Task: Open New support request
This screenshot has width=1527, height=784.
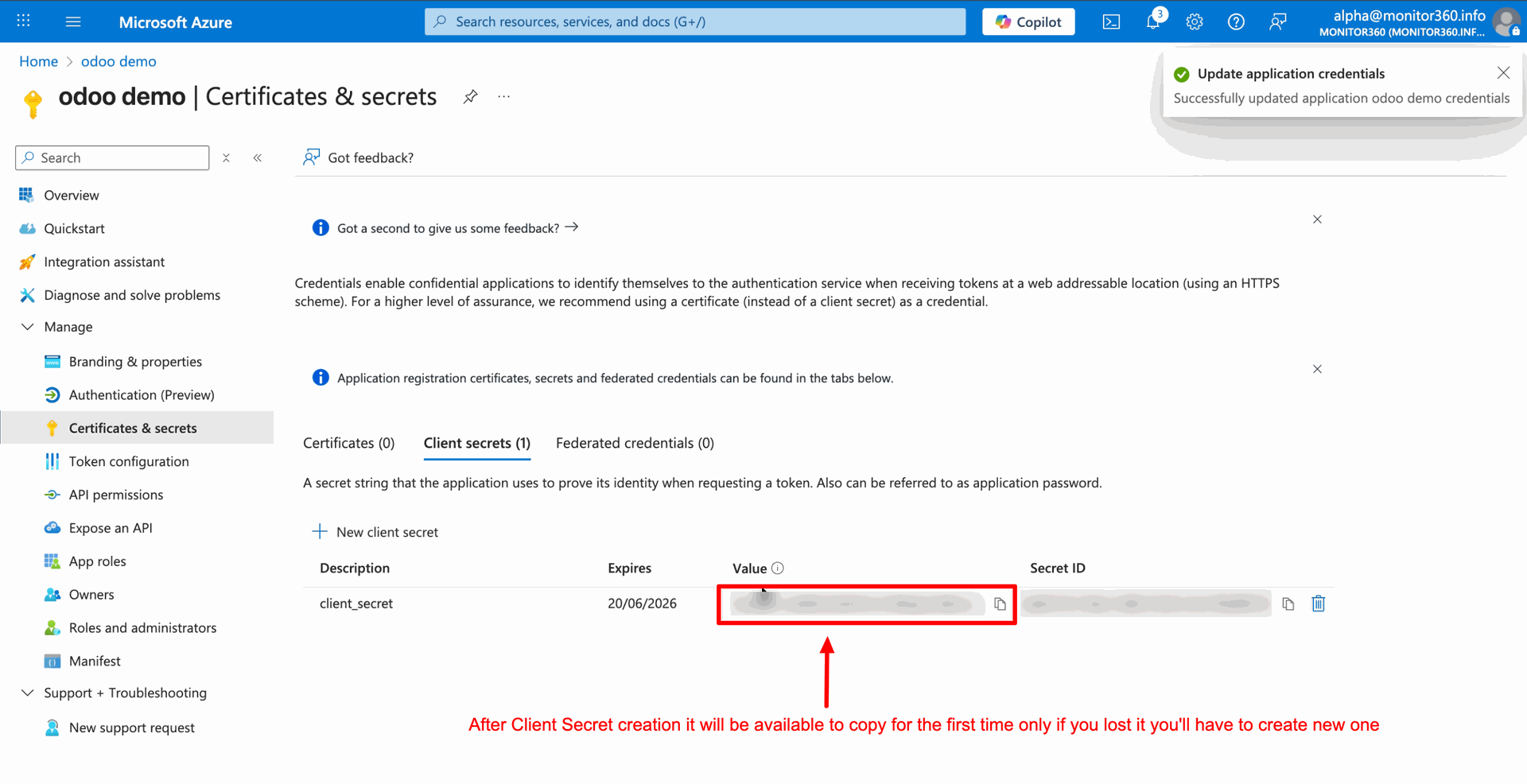Action: click(131, 728)
